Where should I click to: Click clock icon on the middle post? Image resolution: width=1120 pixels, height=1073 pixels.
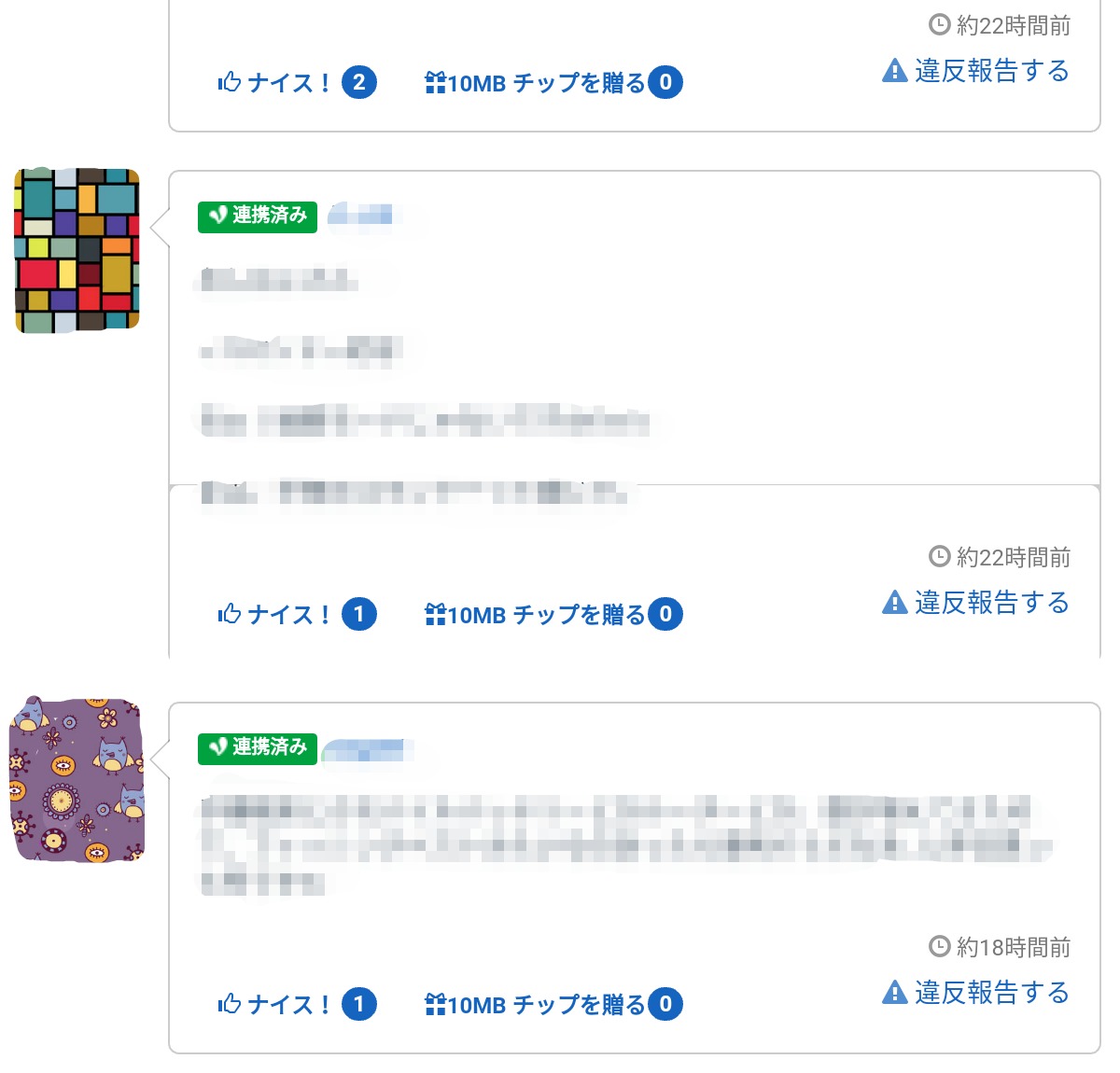(939, 557)
